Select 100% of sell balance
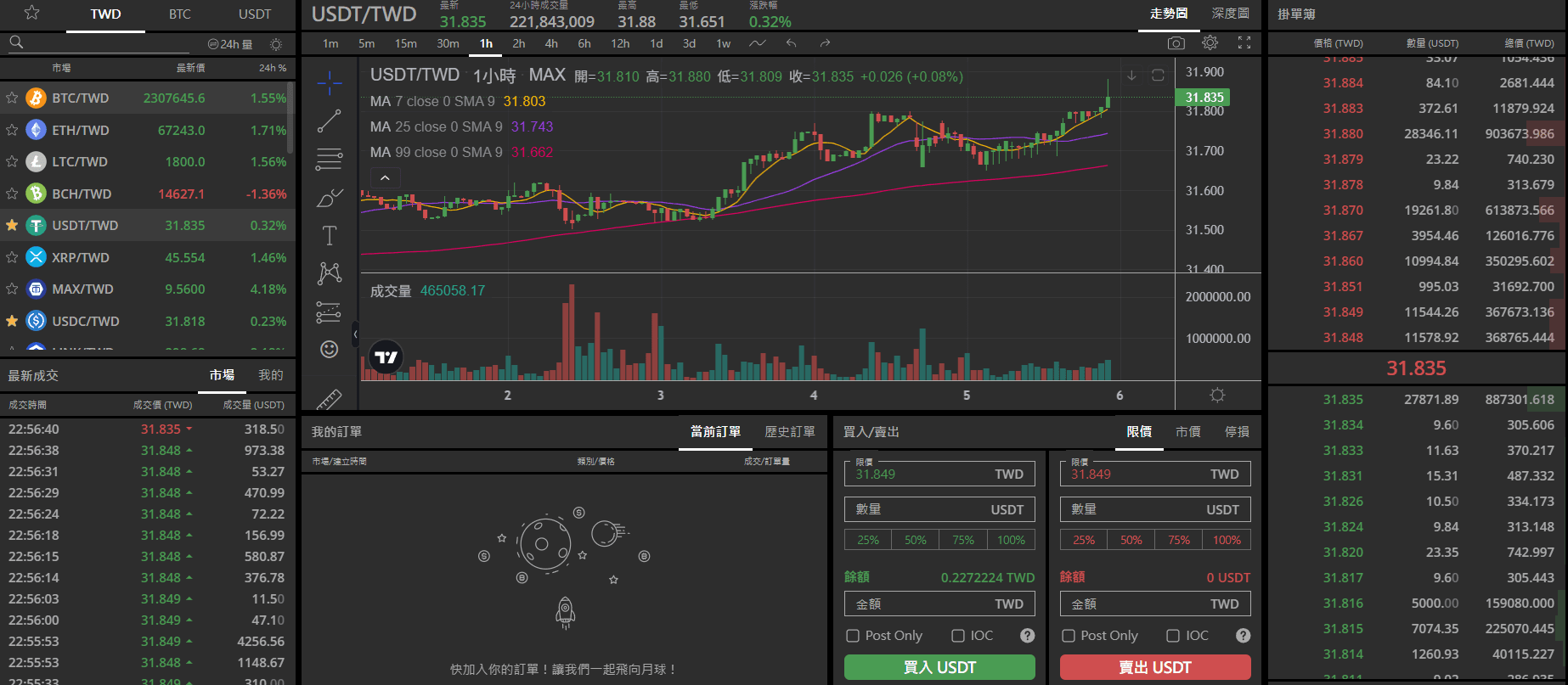1568x685 pixels. click(1227, 540)
